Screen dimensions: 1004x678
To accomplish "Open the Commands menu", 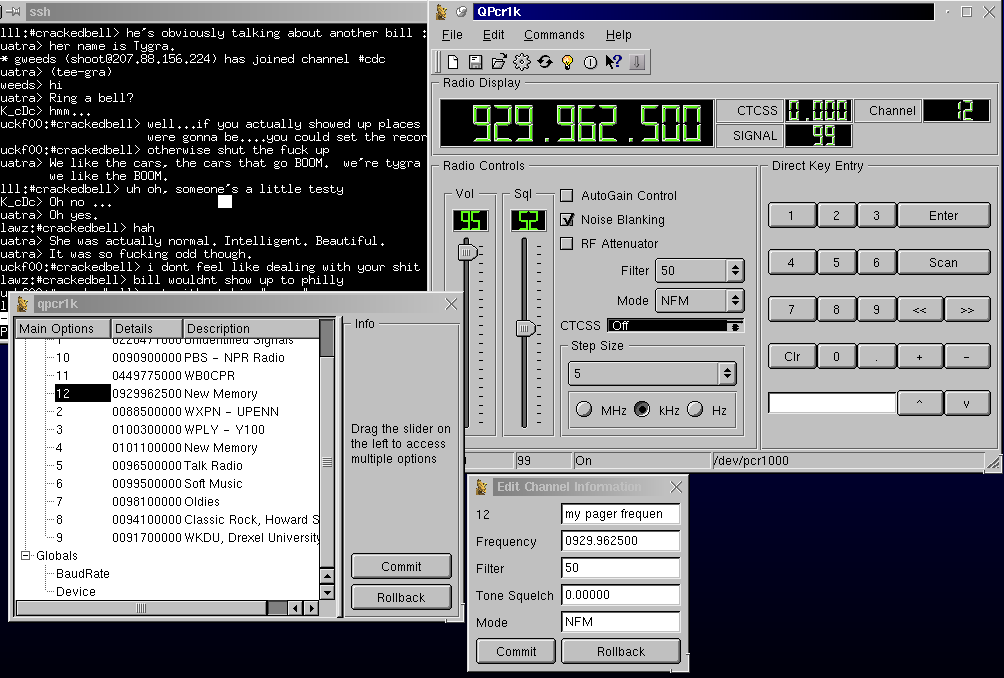I will pos(554,35).
